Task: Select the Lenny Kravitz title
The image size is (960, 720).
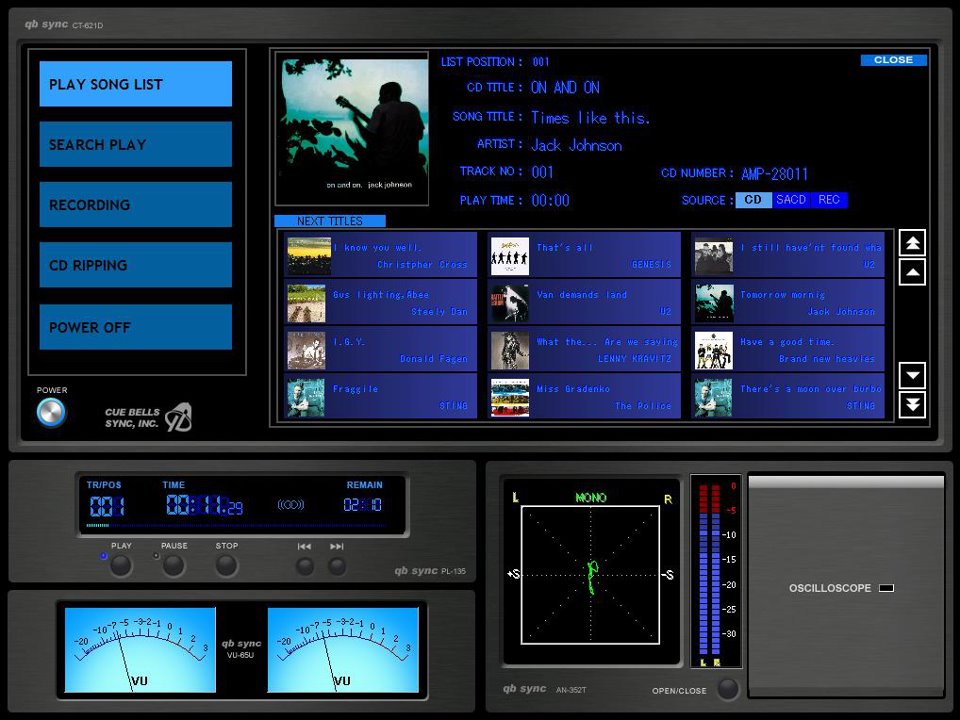Action: pyautogui.click(x=584, y=350)
